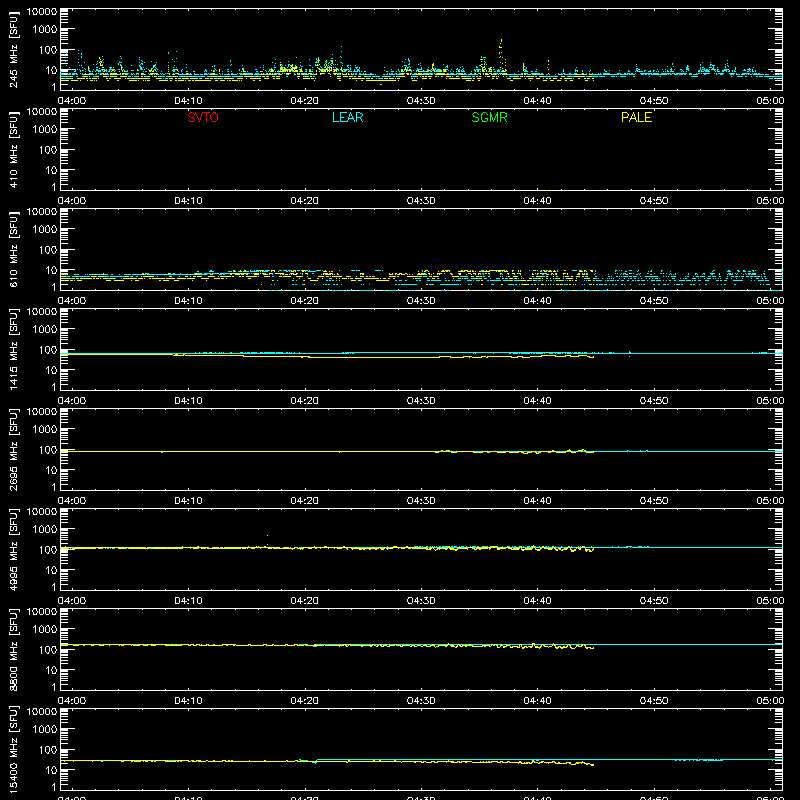Click the yellow PALE station label
This screenshot has height=800, width=800.
636,117
